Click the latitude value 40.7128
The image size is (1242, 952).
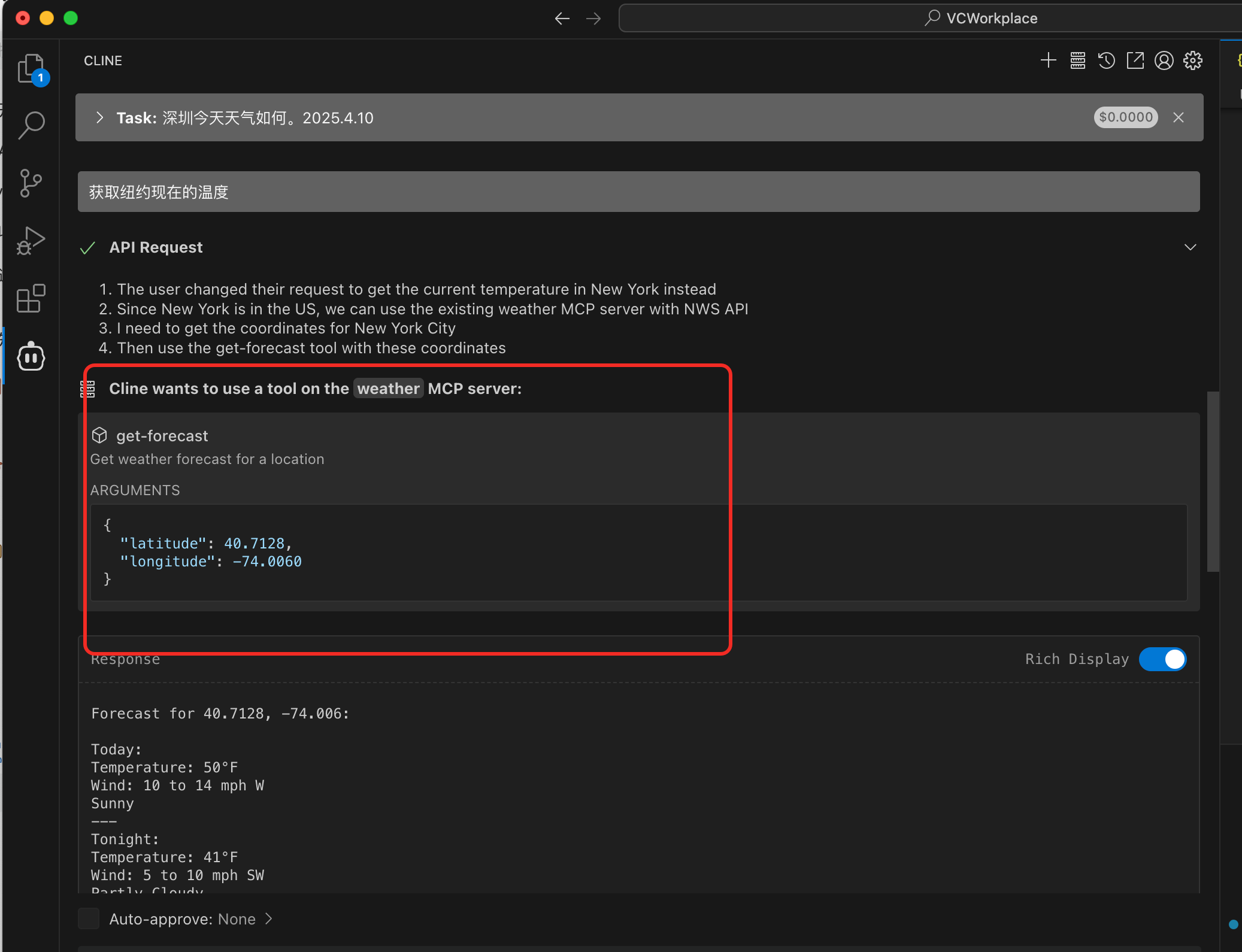tap(255, 544)
